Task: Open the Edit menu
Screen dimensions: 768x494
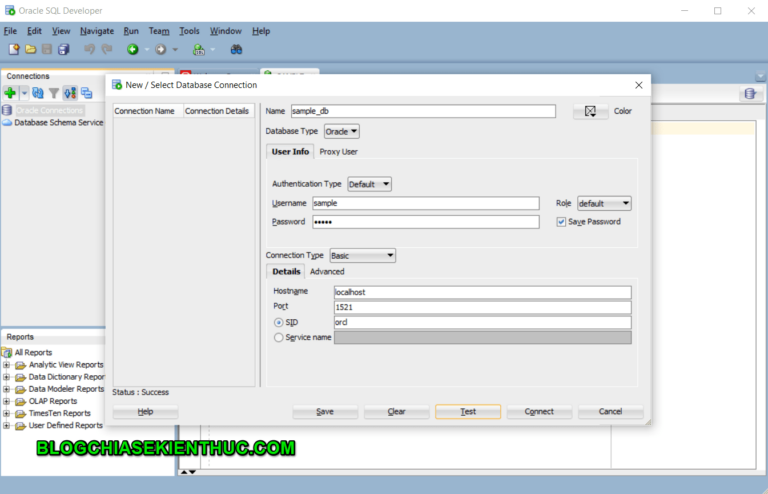Action: tap(34, 31)
